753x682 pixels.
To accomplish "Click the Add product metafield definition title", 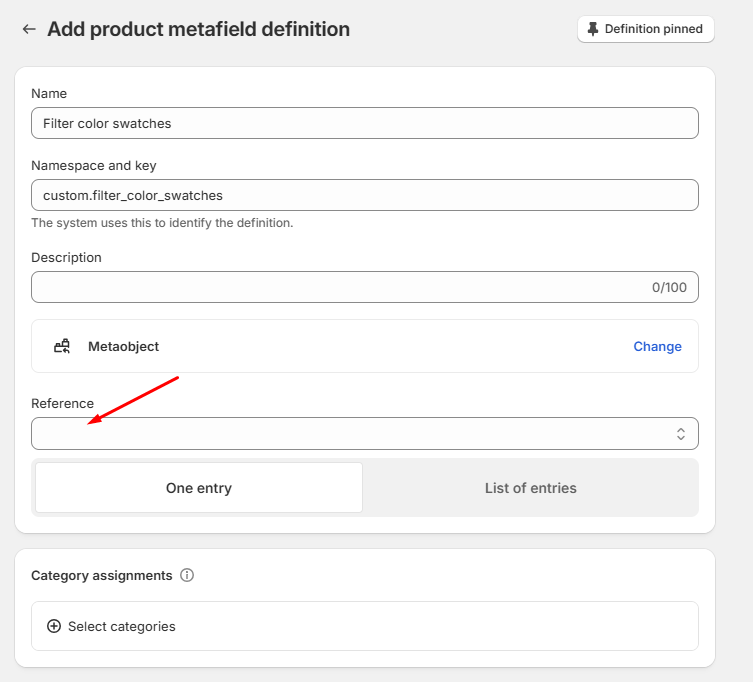I will pos(198,30).
